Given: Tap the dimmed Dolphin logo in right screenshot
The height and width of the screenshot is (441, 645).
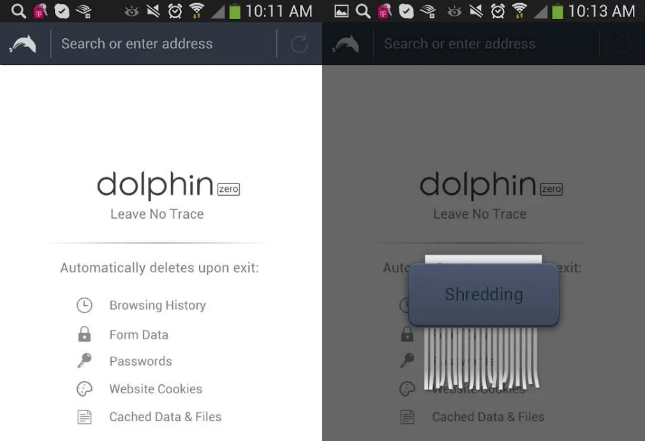Looking at the screenshot, I should (346, 44).
